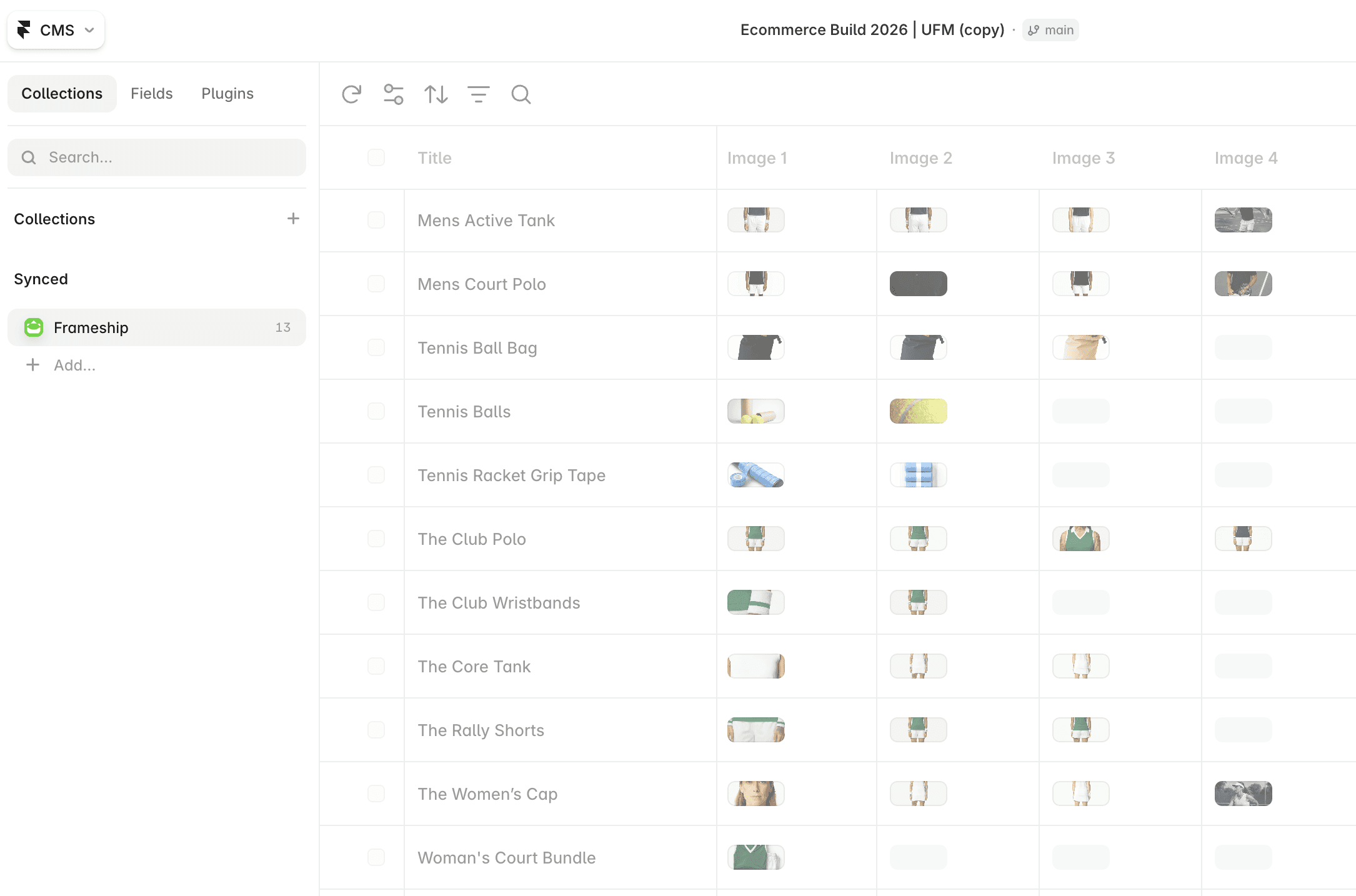1356x896 pixels.
Task: Check the Tennis Racket Grip Tape checkbox
Action: click(376, 475)
